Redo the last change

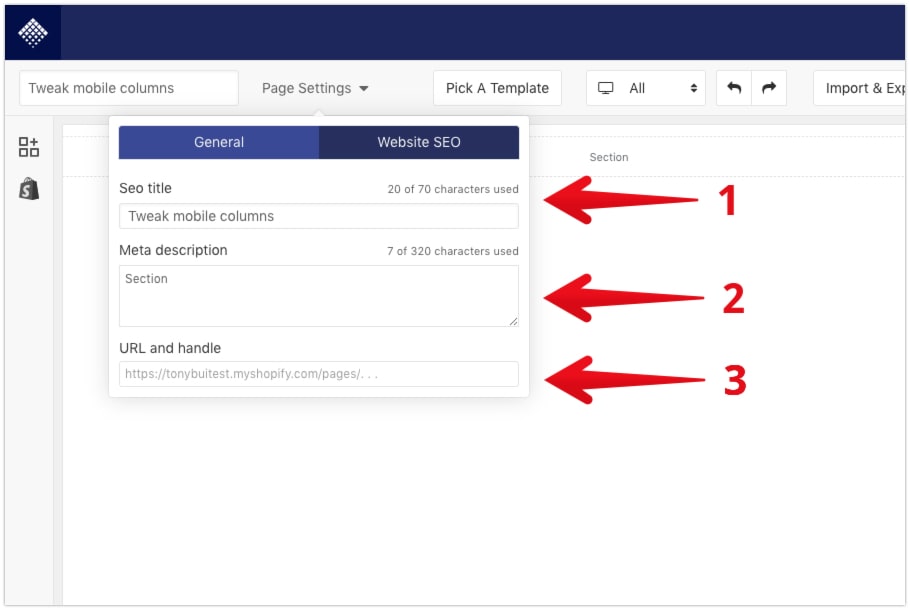click(769, 88)
